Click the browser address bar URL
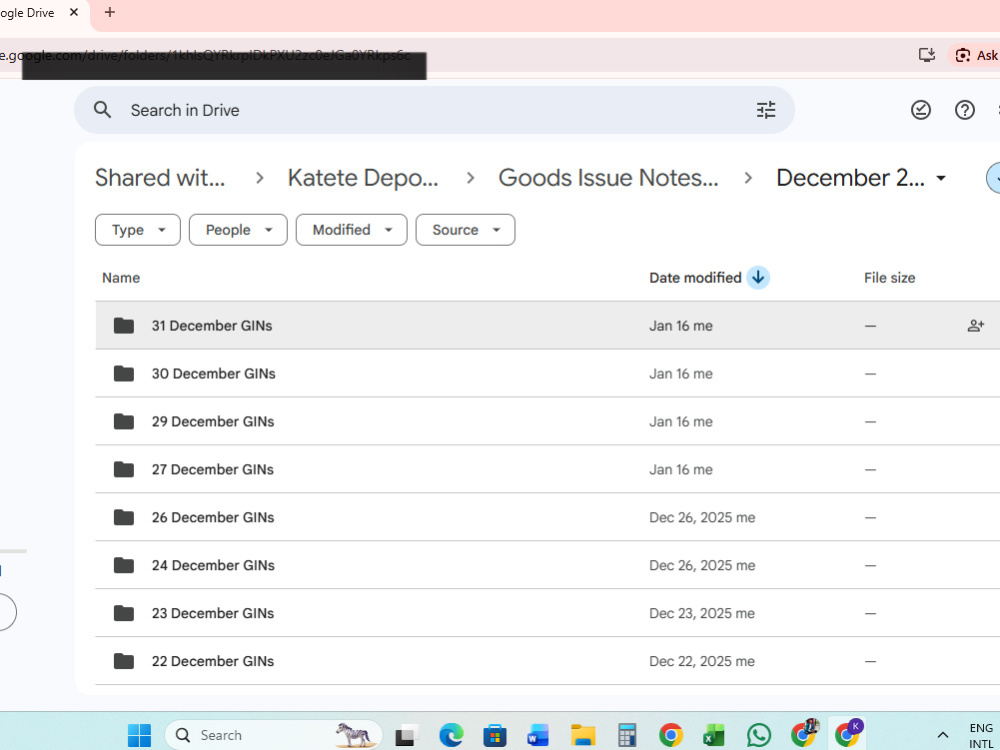The width and height of the screenshot is (1000, 750). click(205, 55)
